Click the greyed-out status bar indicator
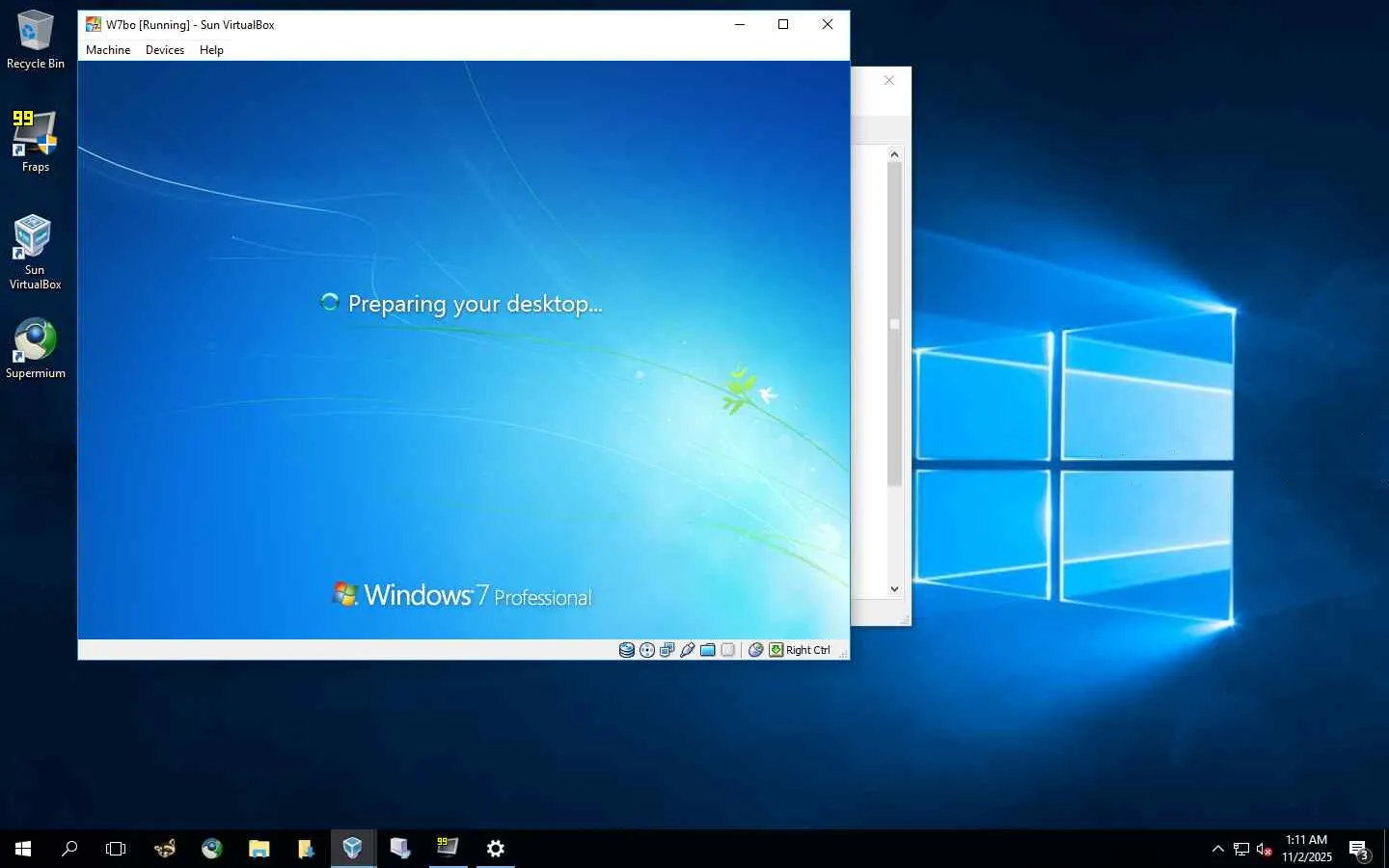 tap(728, 650)
